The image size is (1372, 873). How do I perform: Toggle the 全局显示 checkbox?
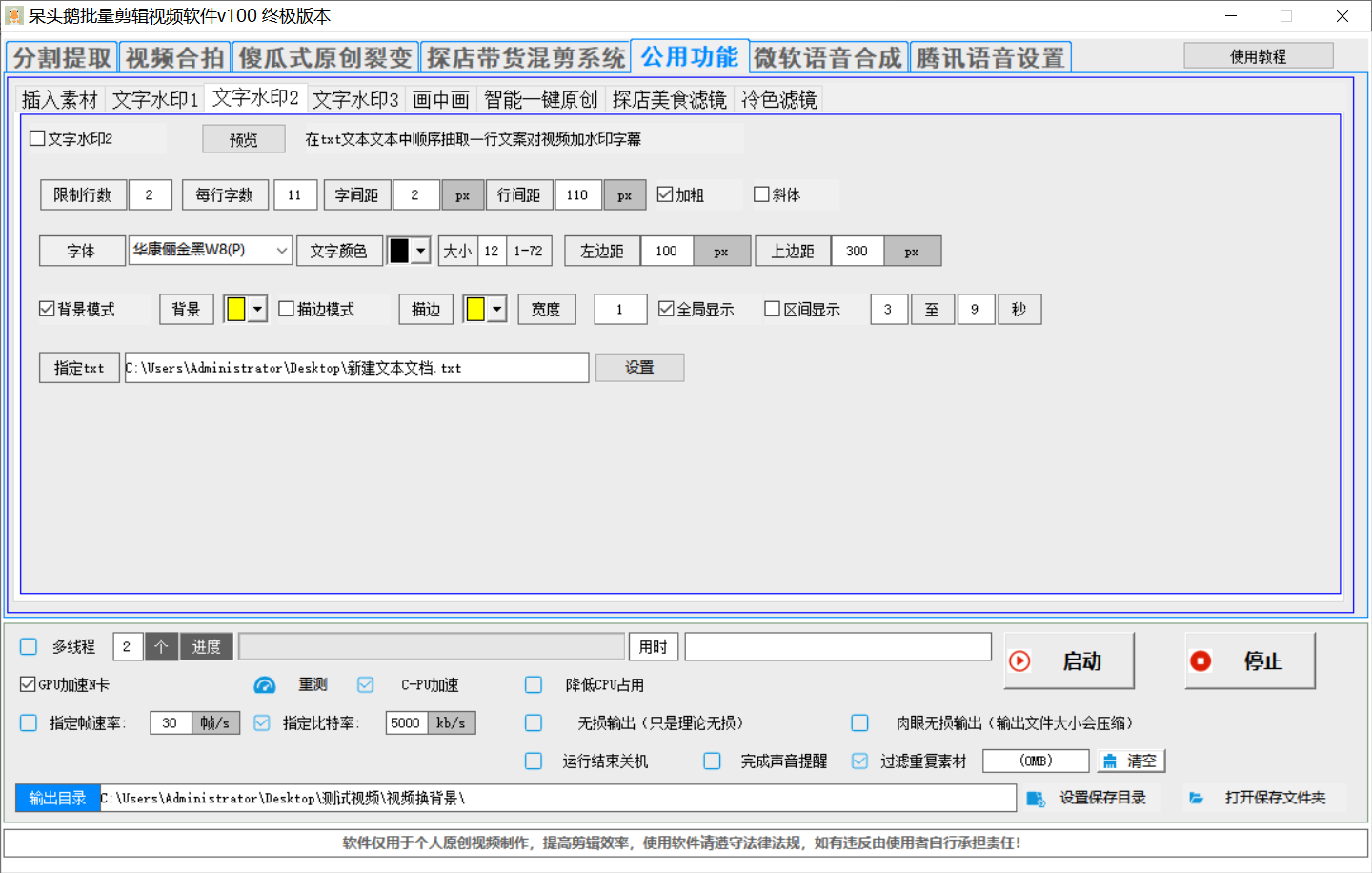point(667,309)
